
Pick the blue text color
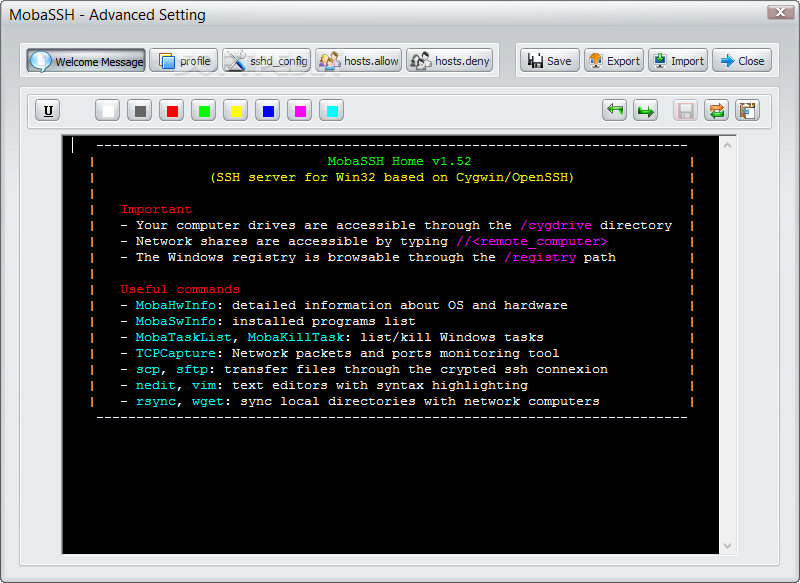click(268, 111)
